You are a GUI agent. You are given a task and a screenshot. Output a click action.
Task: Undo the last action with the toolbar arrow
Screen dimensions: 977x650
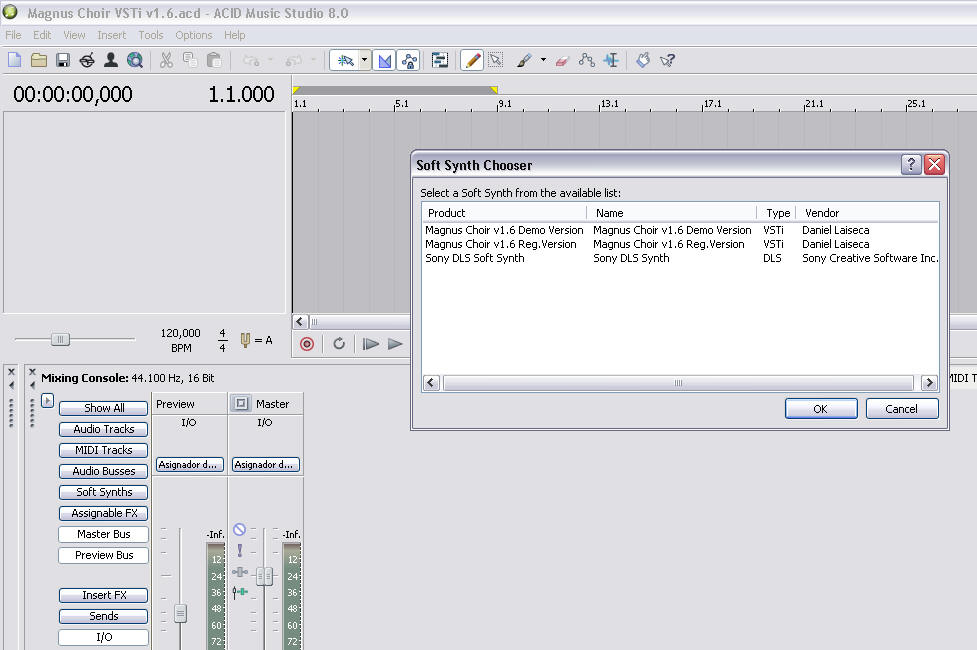[251, 60]
